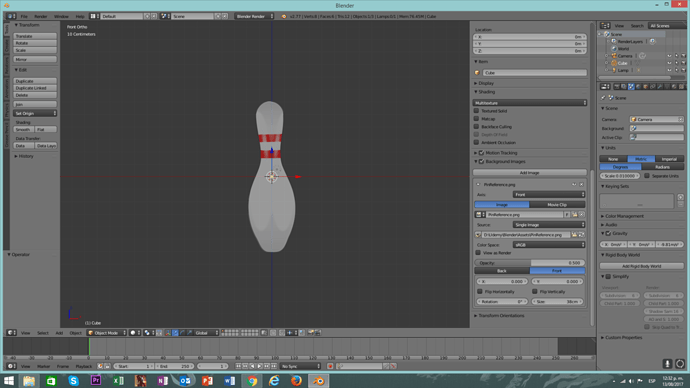Enable the Ambient Occlusion checkbox
The width and height of the screenshot is (690, 388).
(476, 143)
